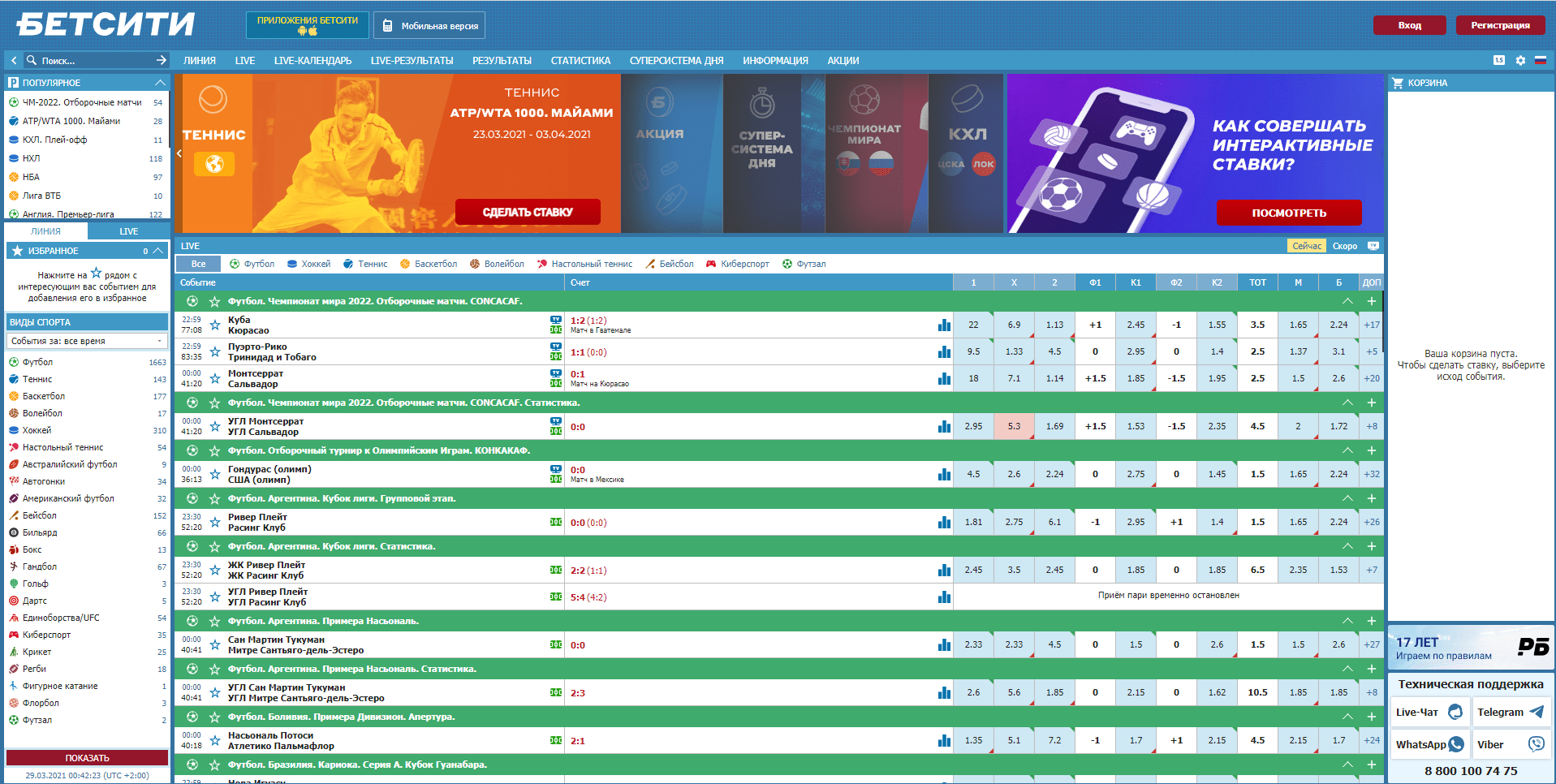Click the Регистрация button

(x=1500, y=25)
